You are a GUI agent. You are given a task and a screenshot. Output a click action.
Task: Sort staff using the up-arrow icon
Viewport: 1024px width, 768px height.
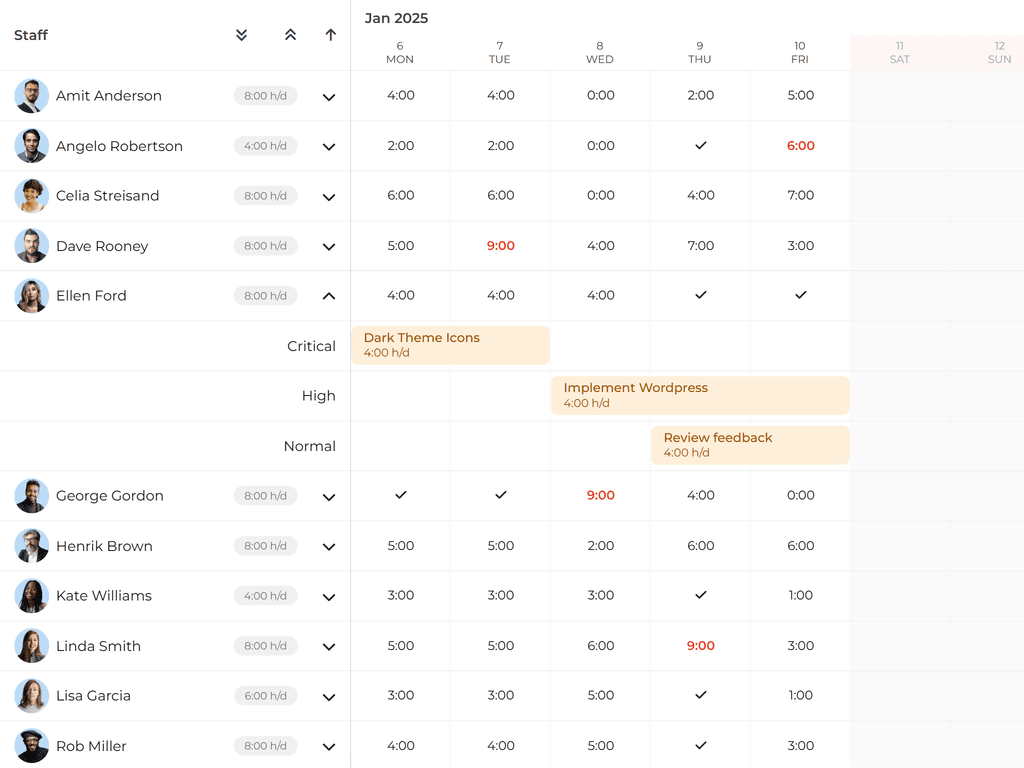tap(330, 34)
